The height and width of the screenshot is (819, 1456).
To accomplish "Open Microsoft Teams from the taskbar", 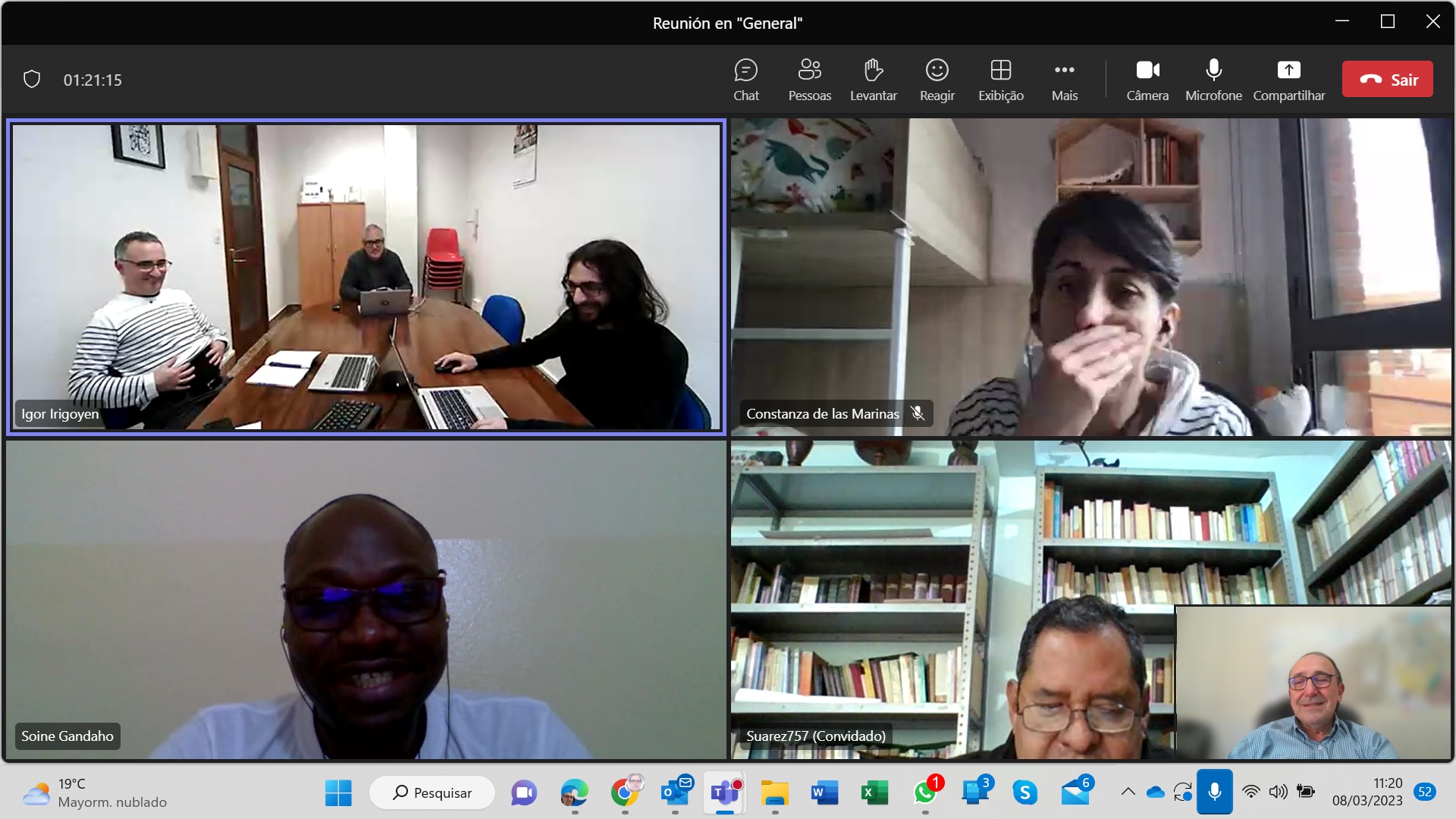I will [x=724, y=793].
